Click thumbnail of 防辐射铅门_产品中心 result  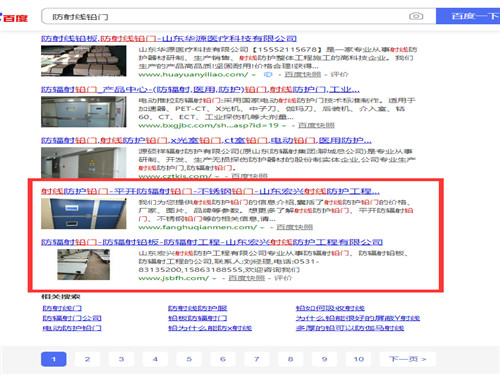click(84, 112)
